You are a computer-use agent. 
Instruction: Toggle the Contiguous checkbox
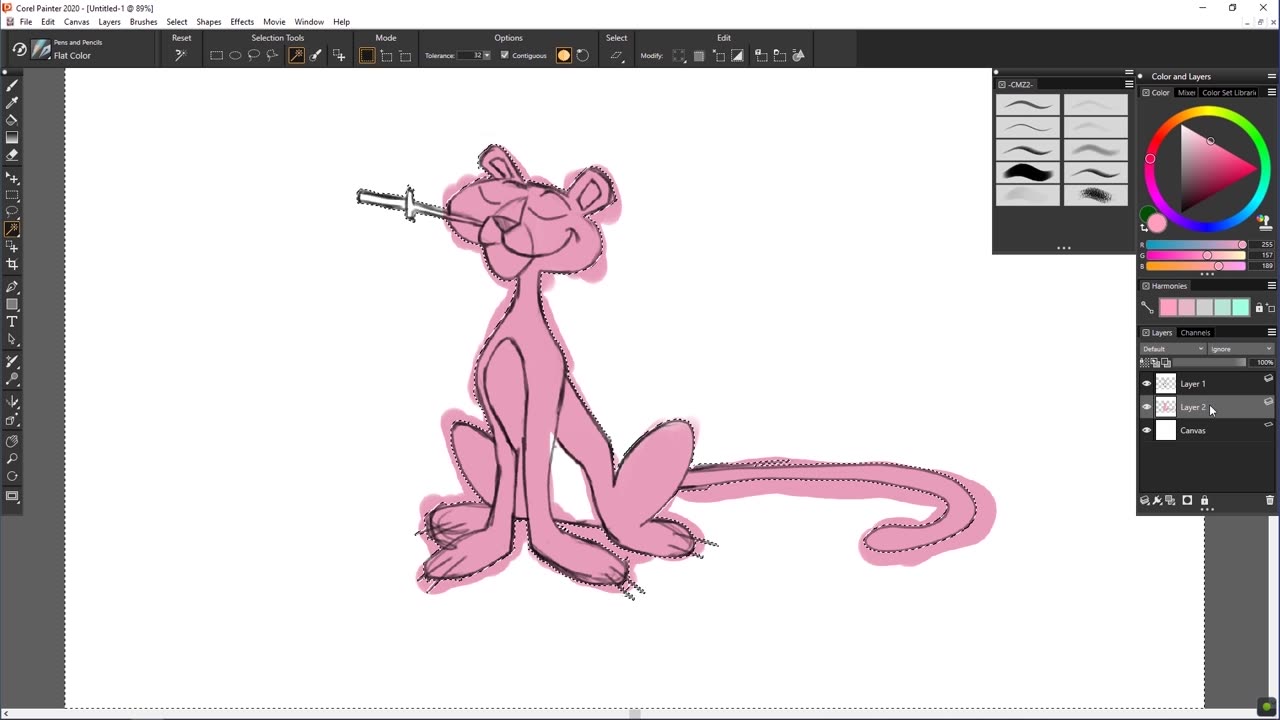tap(504, 55)
